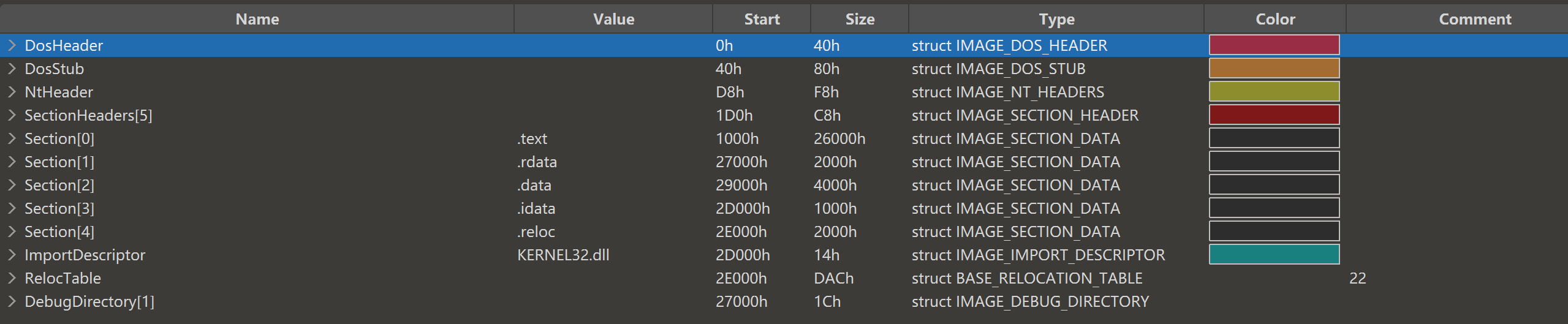Sort by the Size column header

tap(860, 19)
